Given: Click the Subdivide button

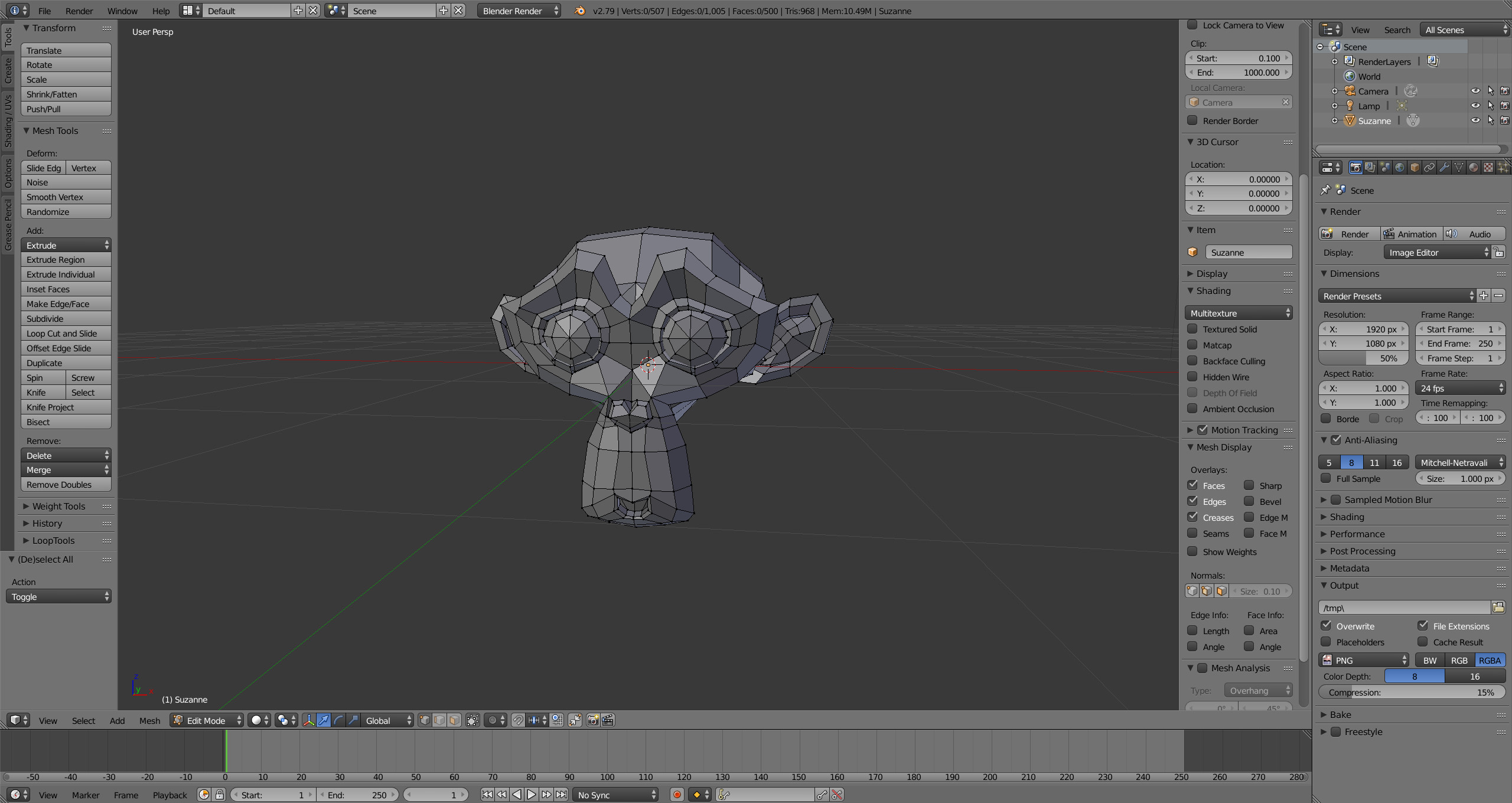Looking at the screenshot, I should (66, 319).
